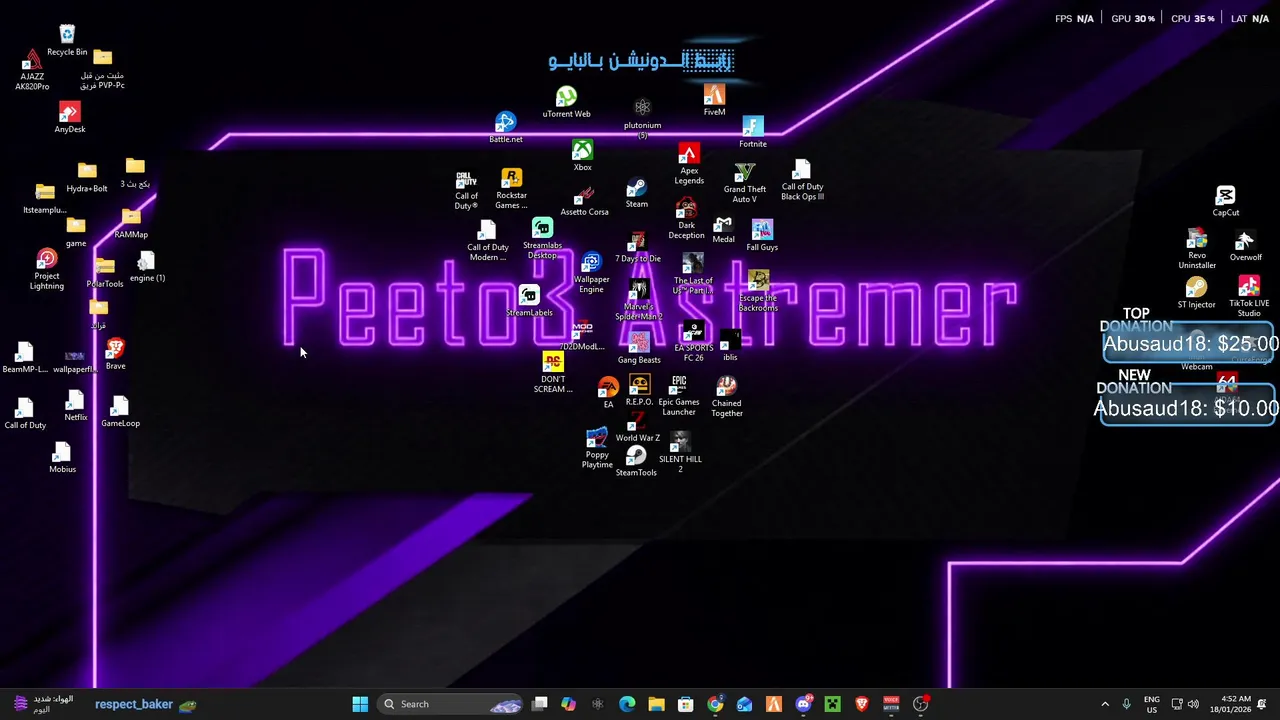Open EA SPORTS FC 26 shortcut

(693, 342)
